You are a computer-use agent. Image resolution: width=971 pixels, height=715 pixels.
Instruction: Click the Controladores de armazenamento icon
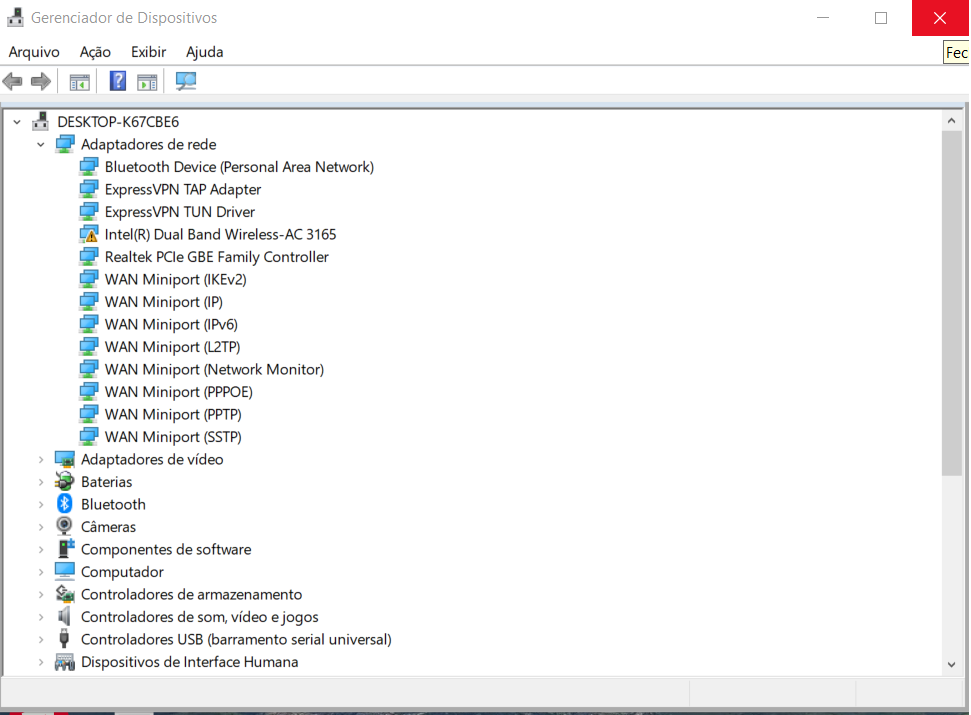65,594
